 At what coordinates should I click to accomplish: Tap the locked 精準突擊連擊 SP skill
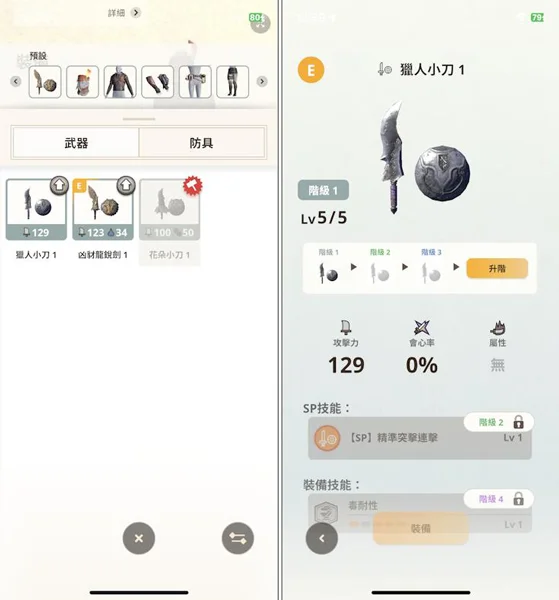(x=420, y=438)
